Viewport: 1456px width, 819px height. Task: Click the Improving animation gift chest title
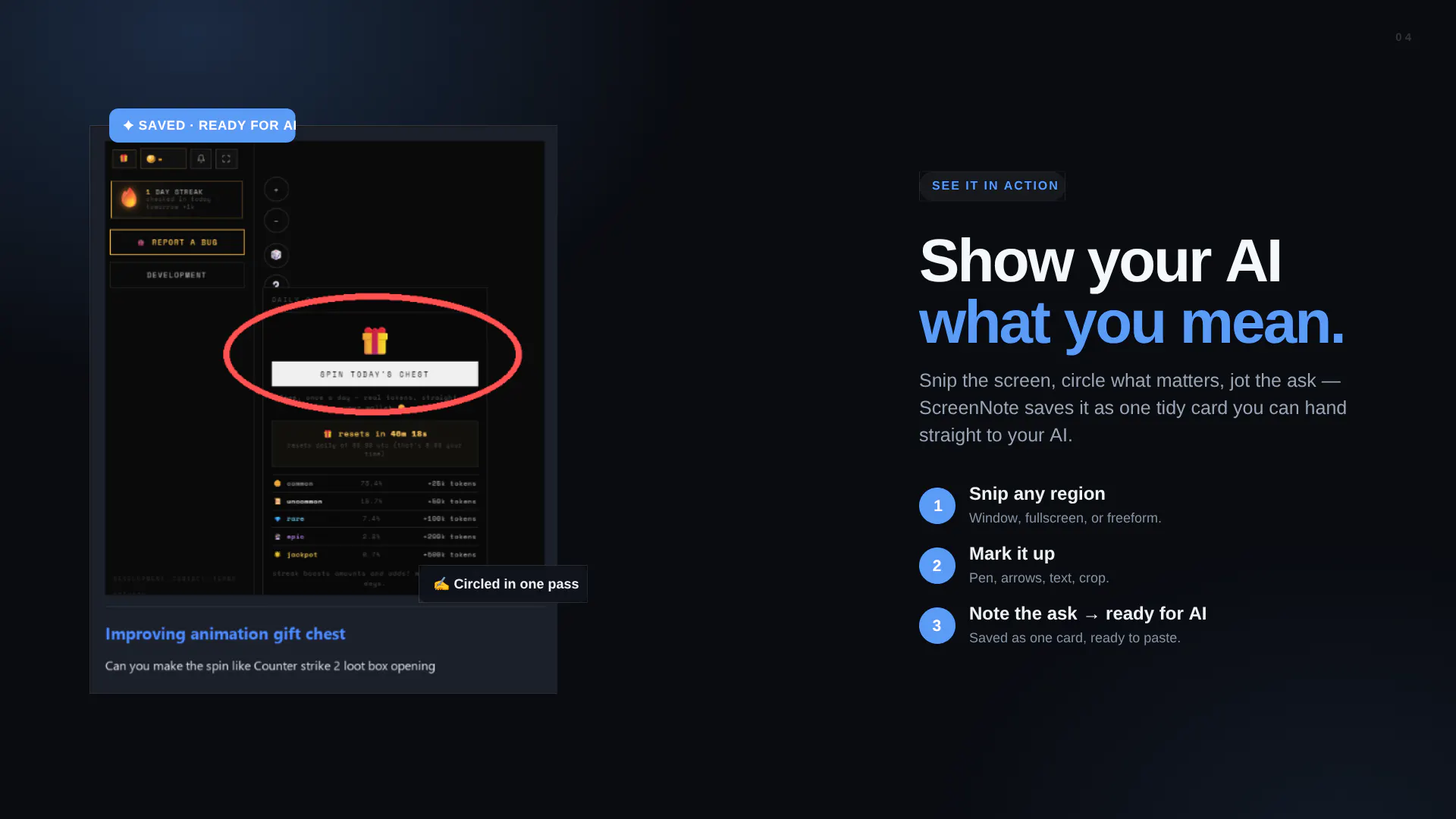click(x=225, y=634)
